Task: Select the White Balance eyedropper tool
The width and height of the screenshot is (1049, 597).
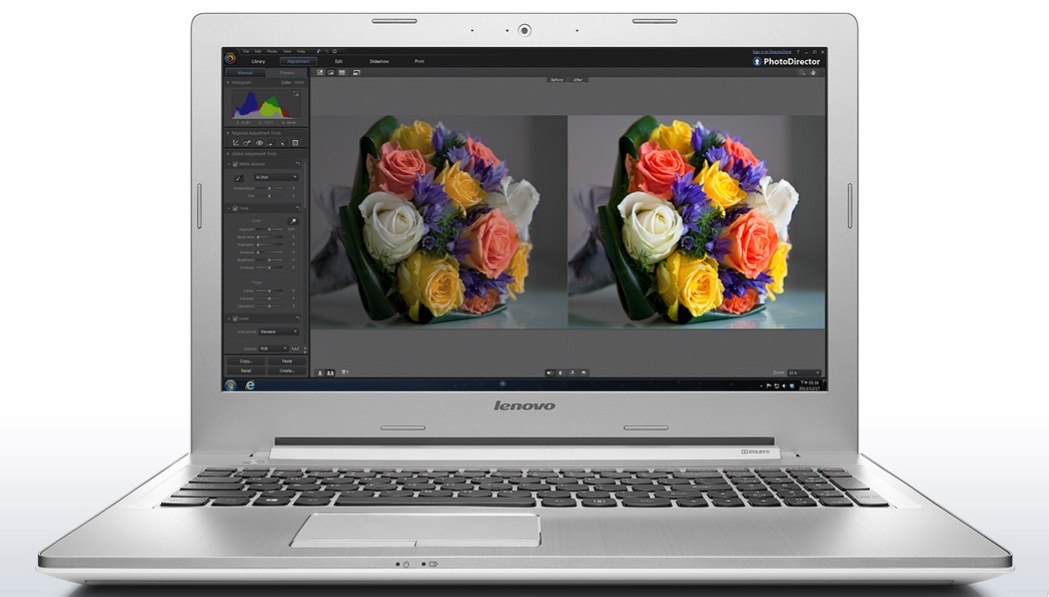Action: 237,177
